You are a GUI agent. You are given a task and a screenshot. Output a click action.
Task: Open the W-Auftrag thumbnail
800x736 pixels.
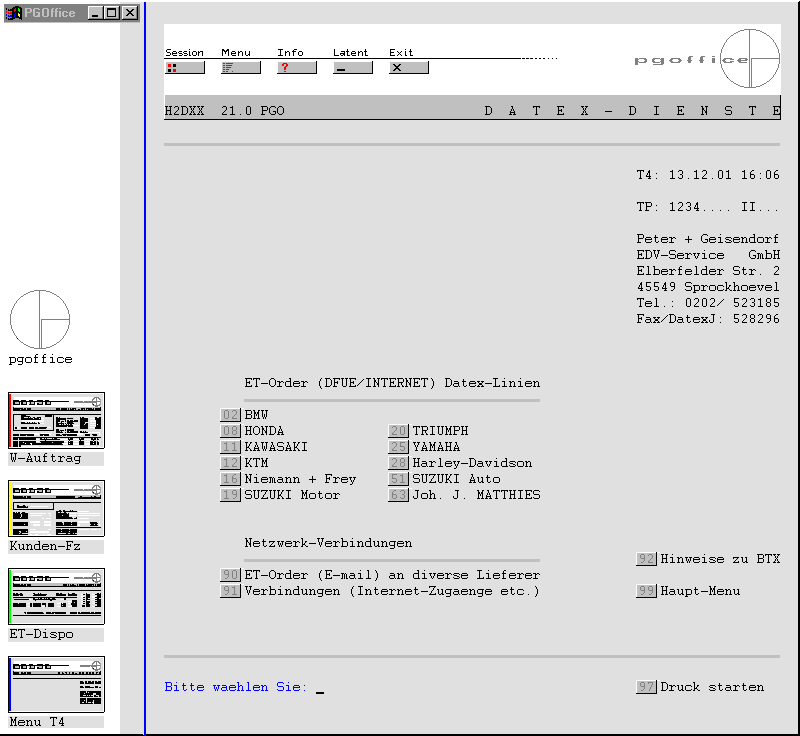click(x=56, y=421)
